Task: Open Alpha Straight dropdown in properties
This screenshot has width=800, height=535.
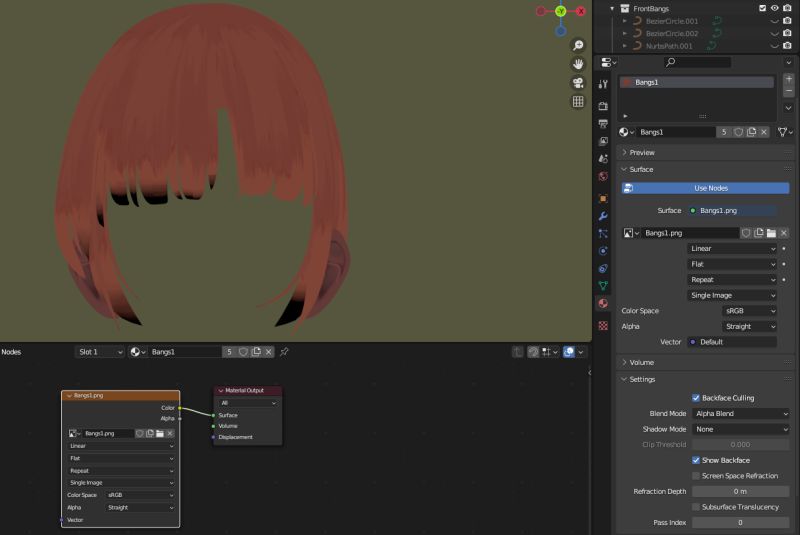Action: [749, 326]
